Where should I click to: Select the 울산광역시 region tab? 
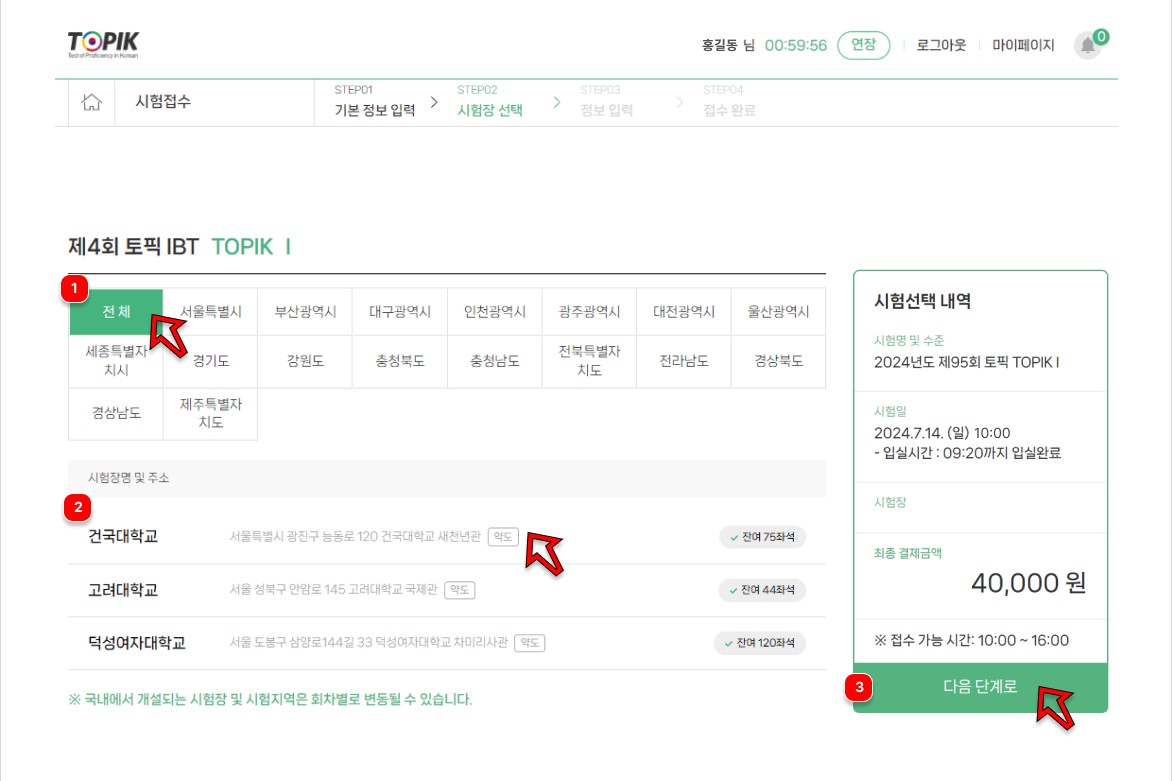778,312
